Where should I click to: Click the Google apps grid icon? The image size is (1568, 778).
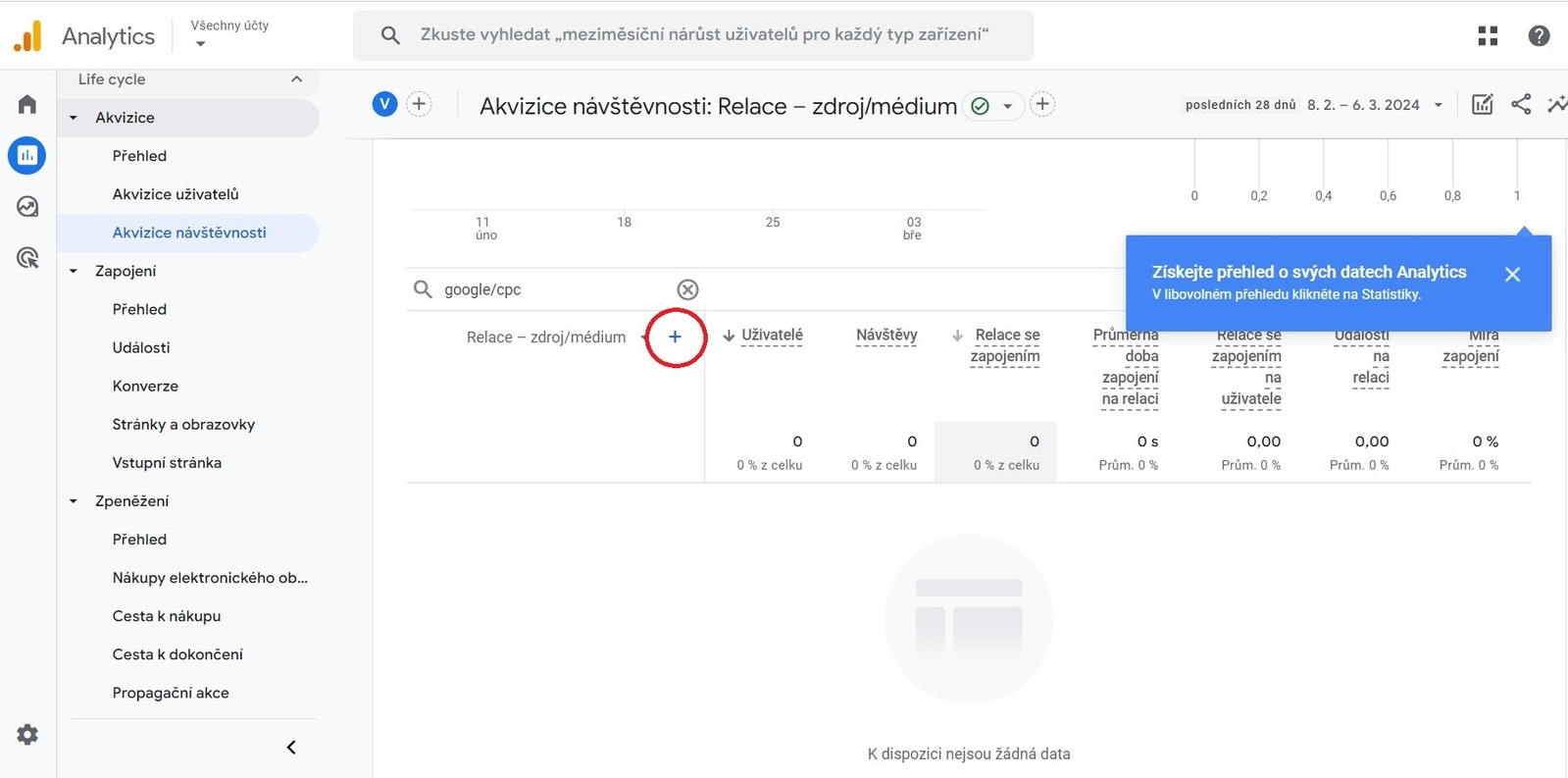tap(1488, 36)
